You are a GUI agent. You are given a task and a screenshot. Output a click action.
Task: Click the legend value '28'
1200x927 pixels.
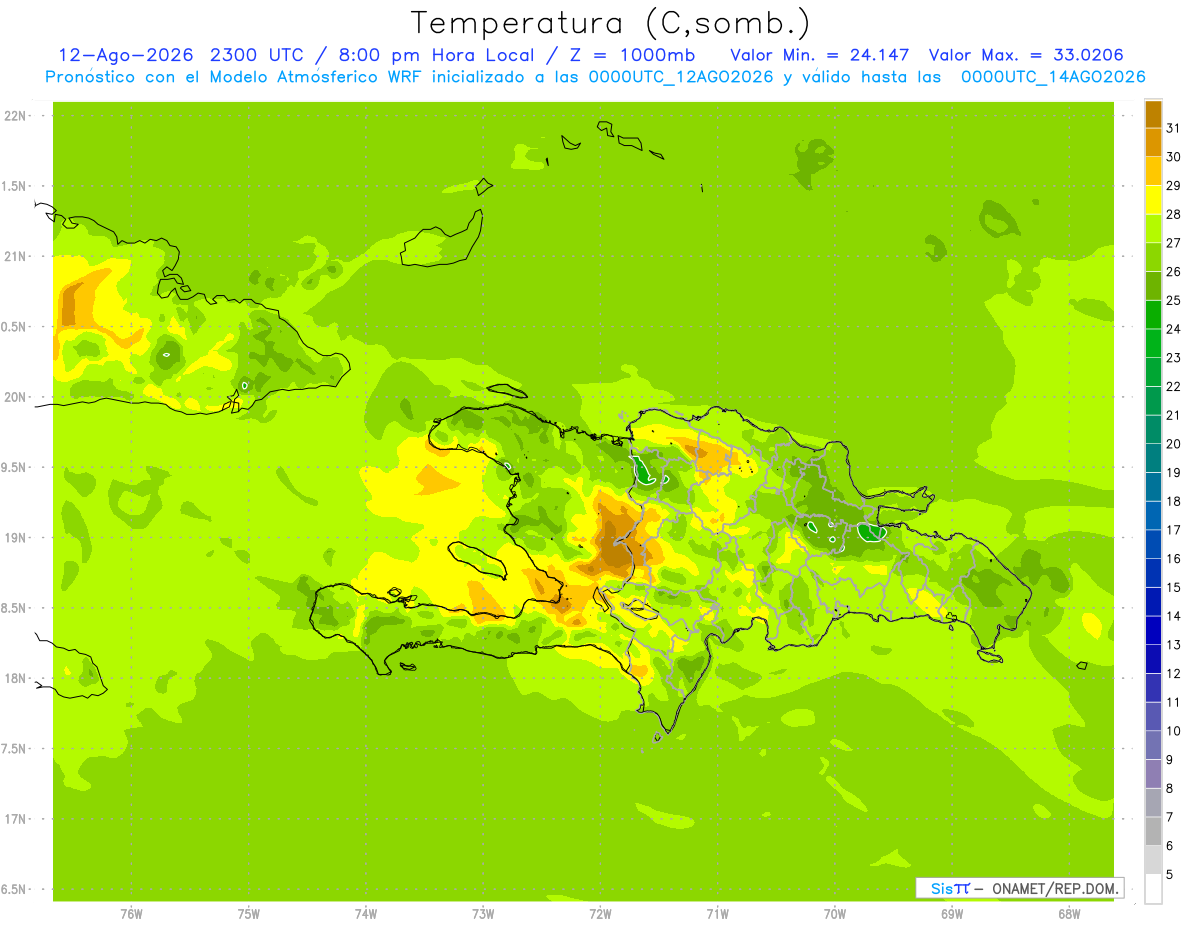[x=1174, y=214]
